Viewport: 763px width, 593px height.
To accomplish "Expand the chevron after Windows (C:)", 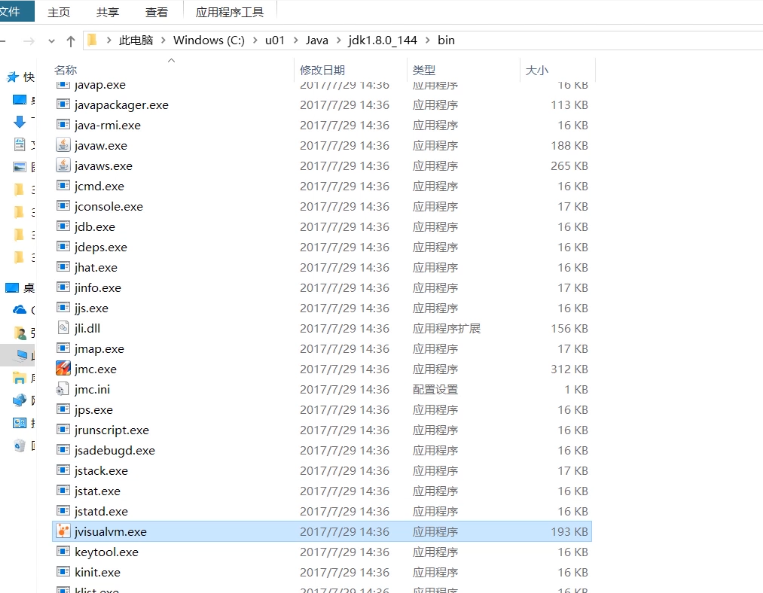I will pyautogui.click(x=255, y=40).
